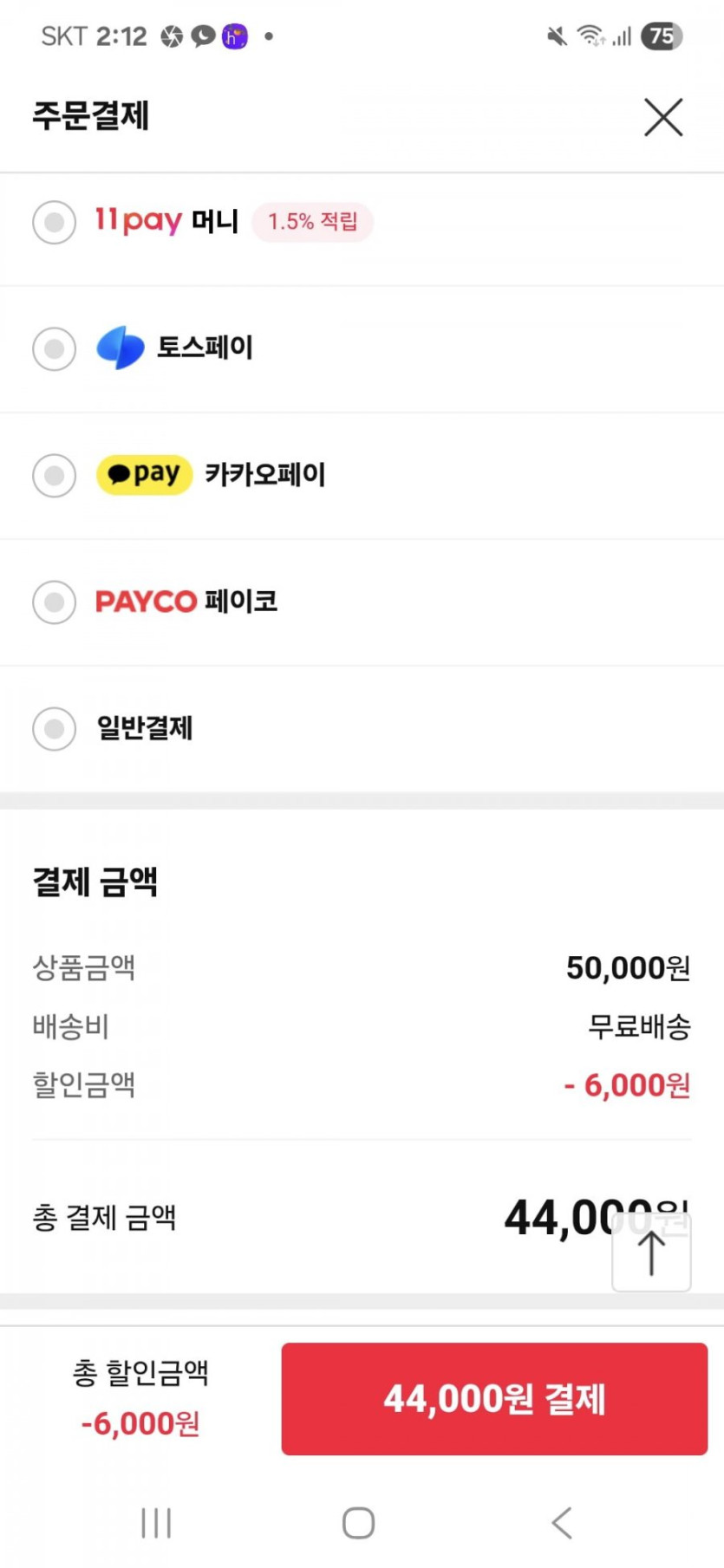Tap the blue Toss Pay logo
Image resolution: width=724 pixels, height=1568 pixels.
pyautogui.click(x=121, y=348)
